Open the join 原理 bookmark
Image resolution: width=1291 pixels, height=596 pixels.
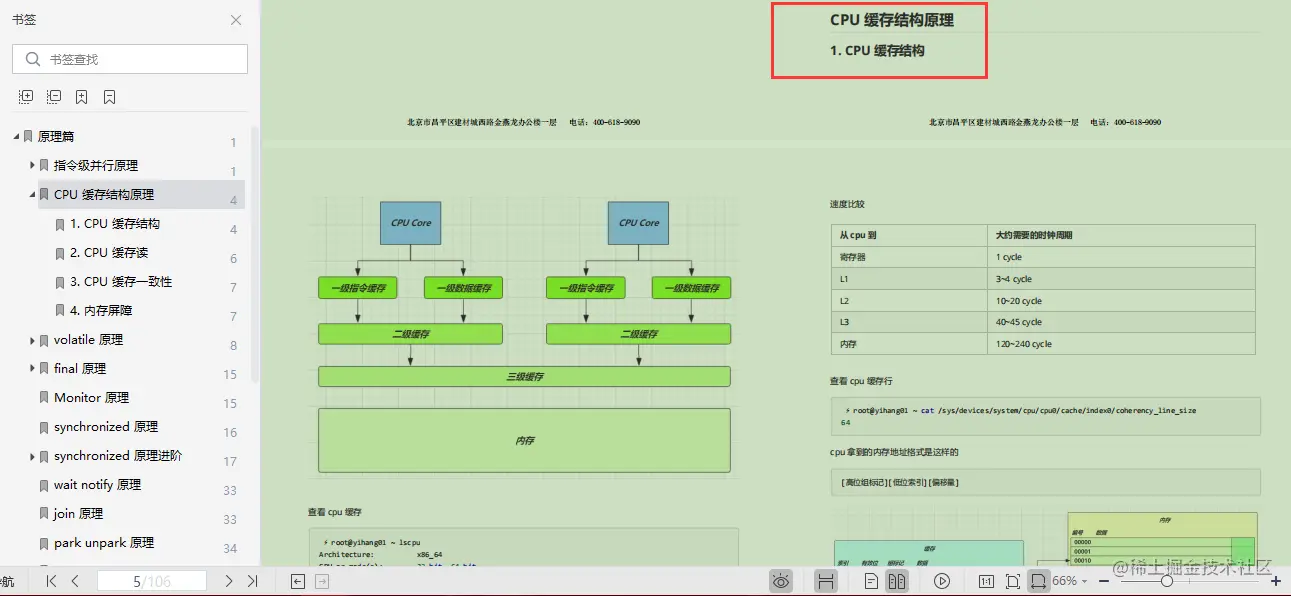[78, 514]
